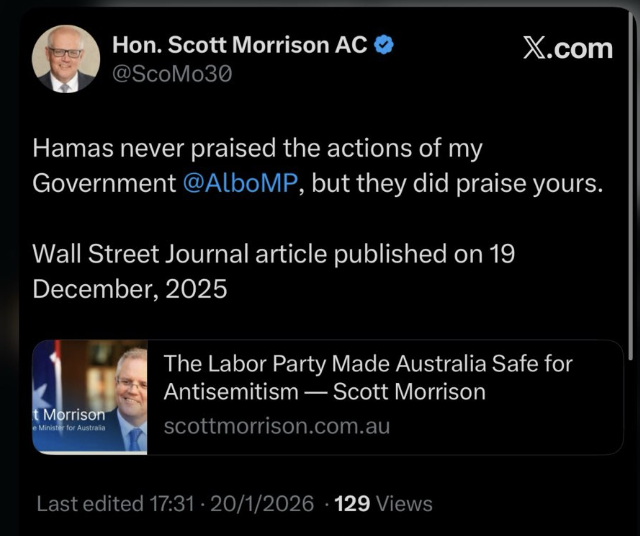This screenshot has height=536, width=640.
Task: Open Scott Morrison's profile avatar
Action: (66, 59)
